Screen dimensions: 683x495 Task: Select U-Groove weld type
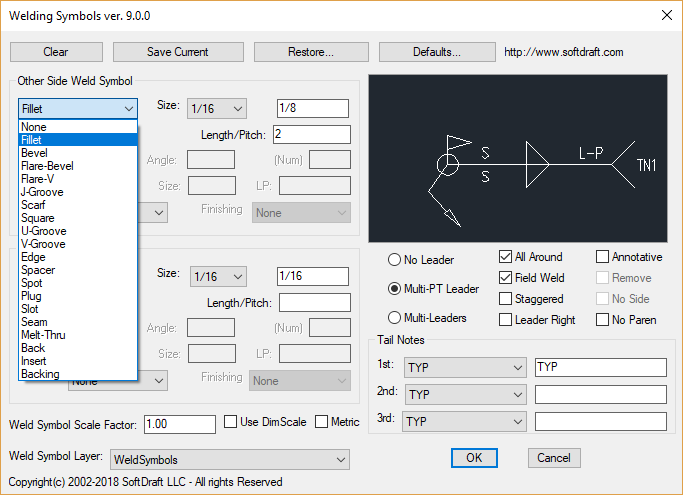pyautogui.click(x=78, y=231)
